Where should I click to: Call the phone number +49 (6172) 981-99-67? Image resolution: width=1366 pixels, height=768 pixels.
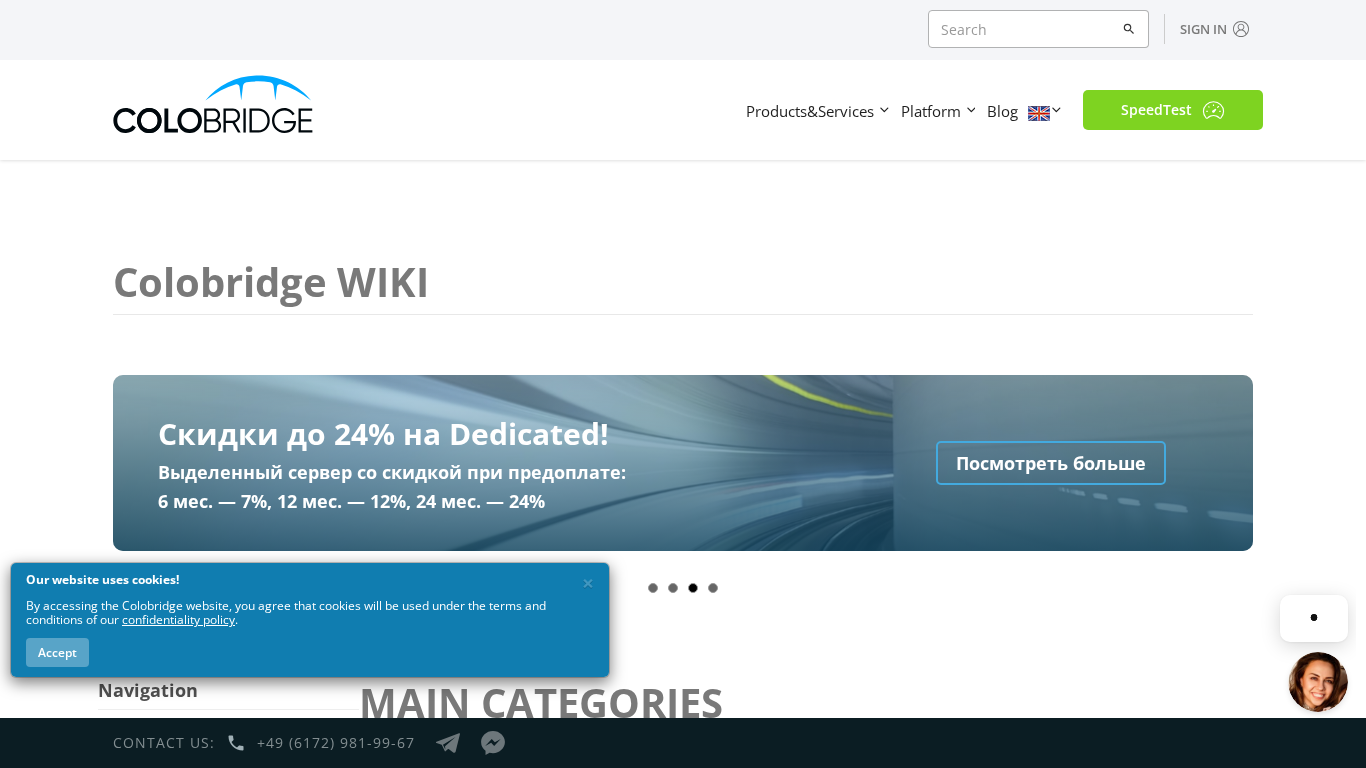pyautogui.click(x=336, y=743)
